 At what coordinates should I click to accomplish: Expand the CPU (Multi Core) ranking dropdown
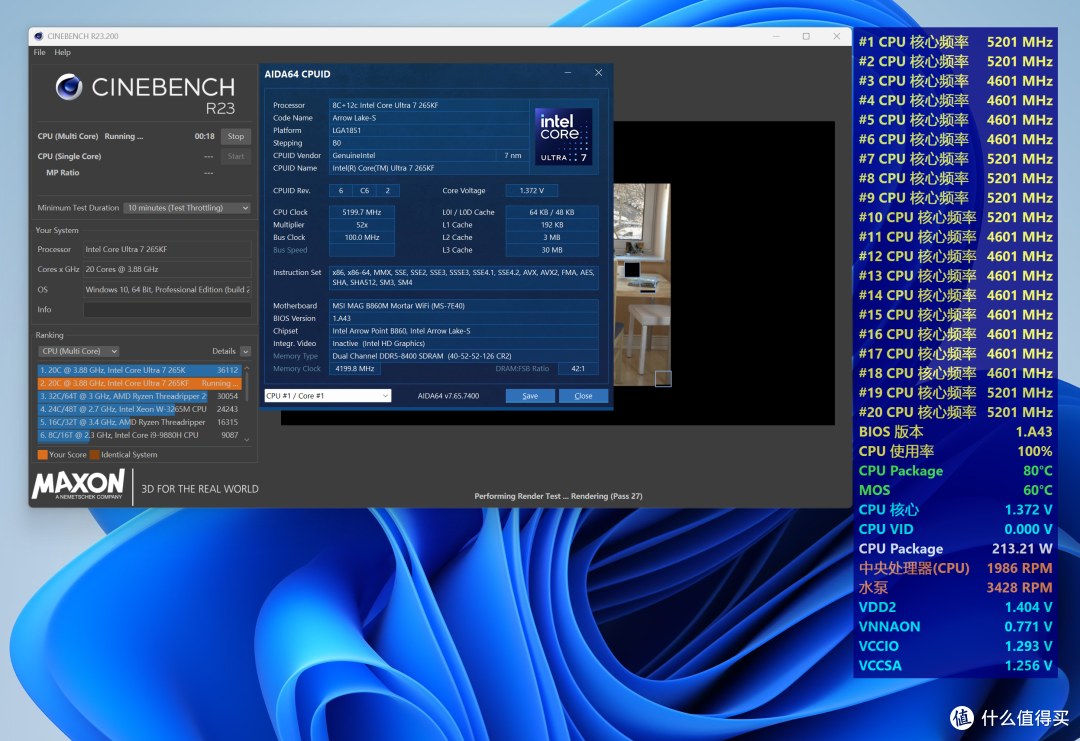coord(79,351)
